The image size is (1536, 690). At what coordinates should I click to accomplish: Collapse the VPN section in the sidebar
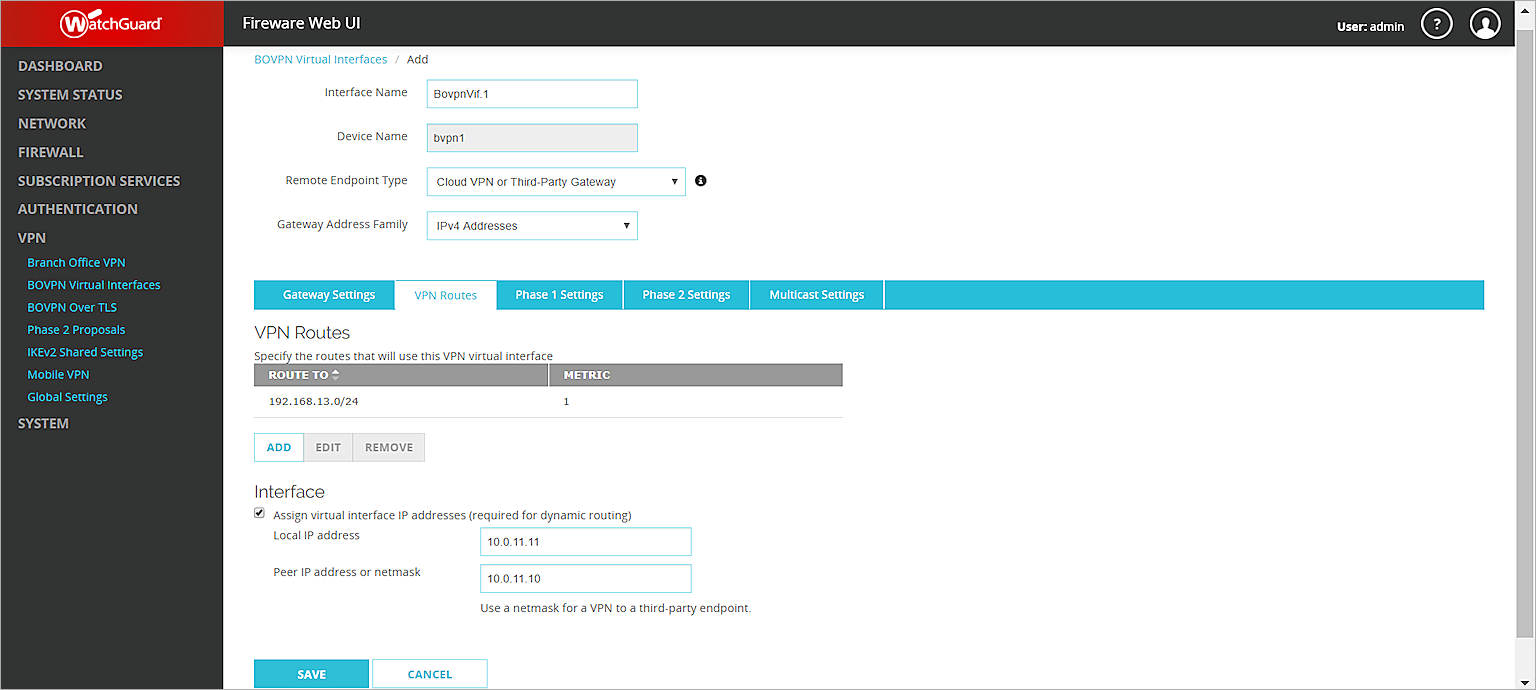point(31,237)
